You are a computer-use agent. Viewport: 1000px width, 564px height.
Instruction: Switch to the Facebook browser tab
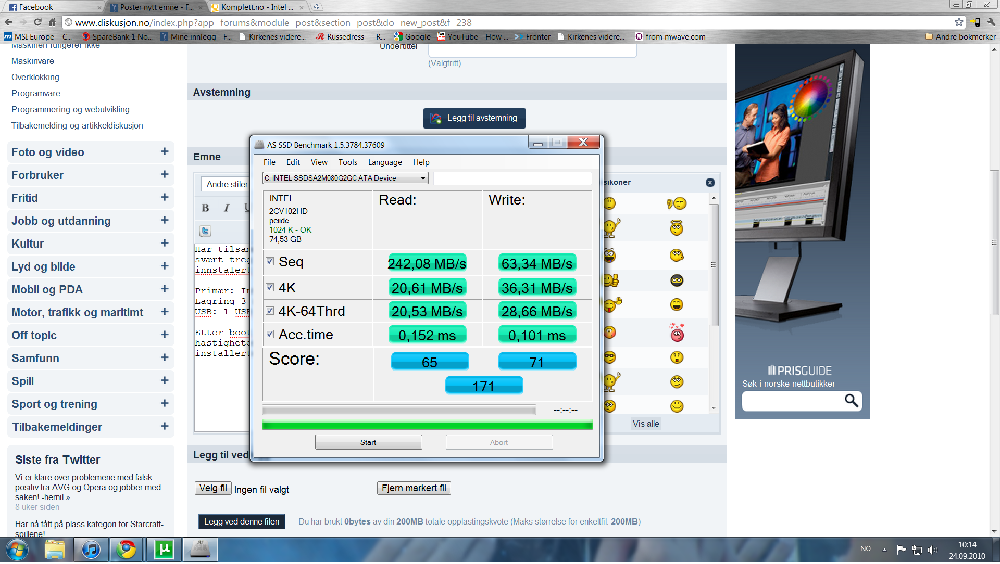point(52,7)
